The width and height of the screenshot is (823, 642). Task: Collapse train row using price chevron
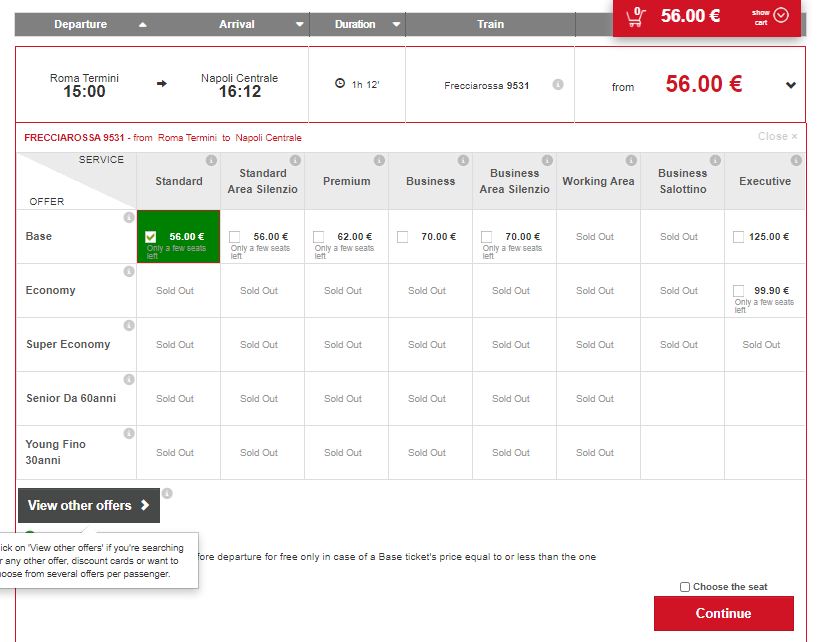pyautogui.click(x=791, y=86)
